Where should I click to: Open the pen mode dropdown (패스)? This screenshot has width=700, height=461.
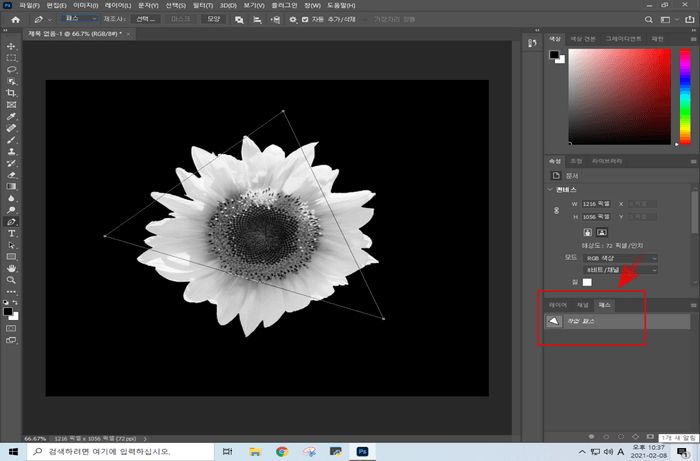[78, 19]
